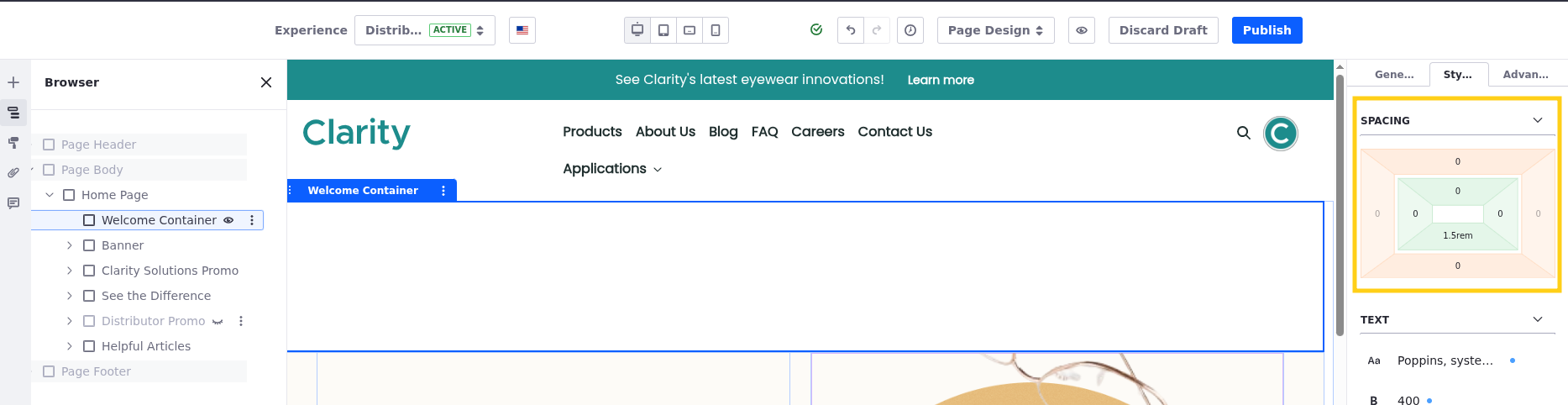Switch to the tablet viewport icon
Viewport: 1568px width, 405px height.
[663, 30]
